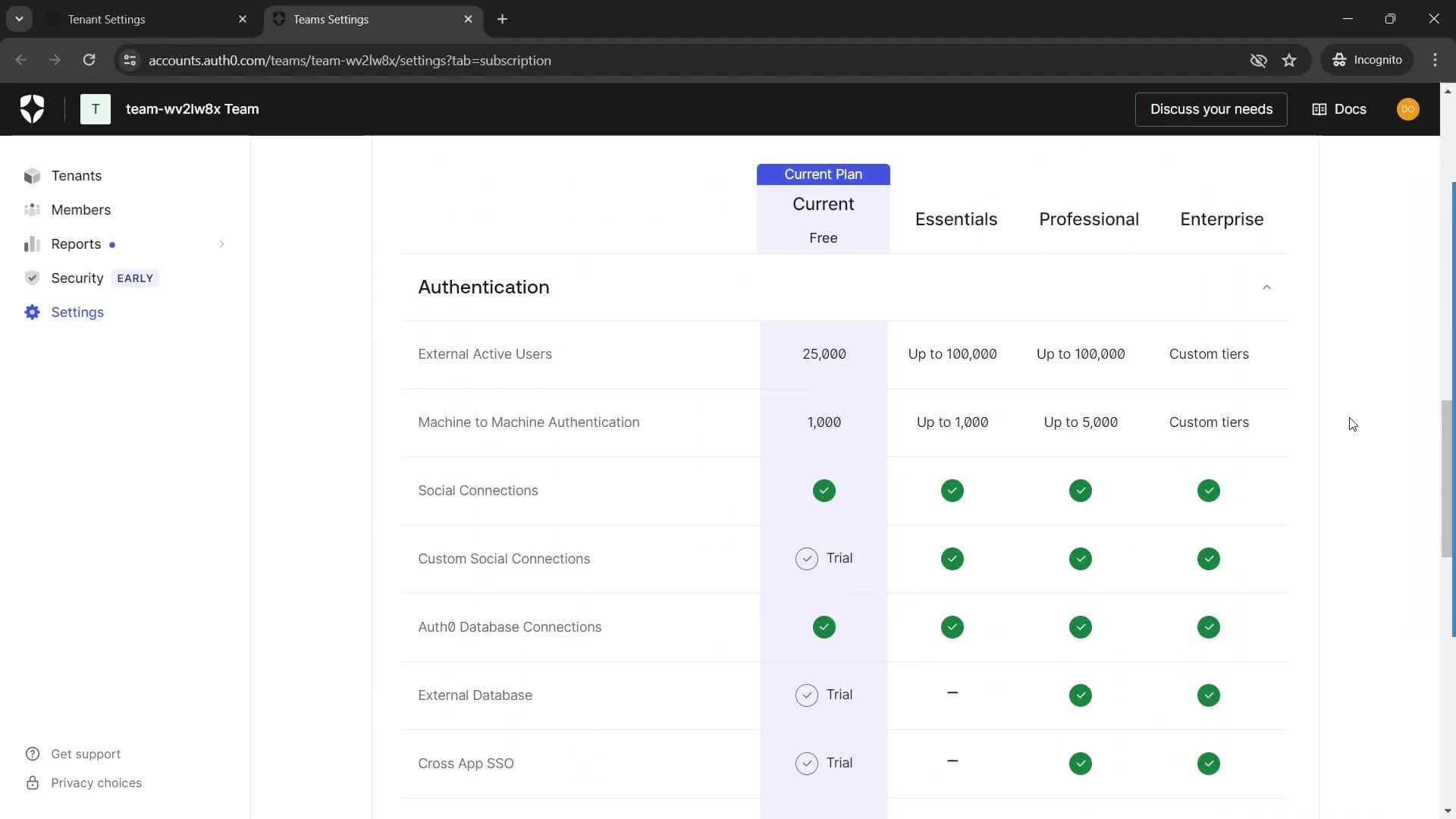The width and height of the screenshot is (1456, 819).
Task: Click the Security shield icon in sidebar
Action: pos(32,278)
